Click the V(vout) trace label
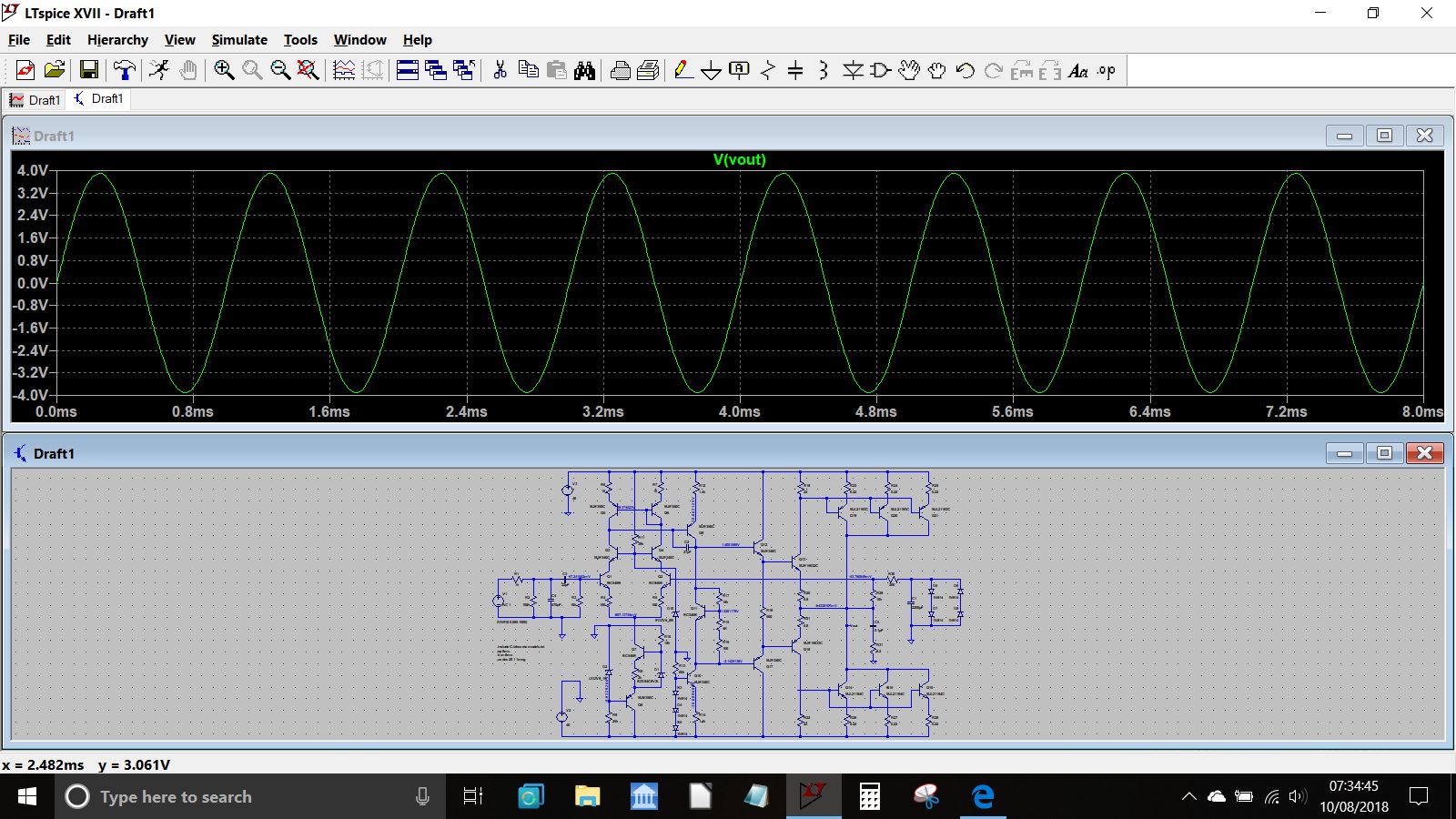The image size is (1456, 819). pos(739,159)
